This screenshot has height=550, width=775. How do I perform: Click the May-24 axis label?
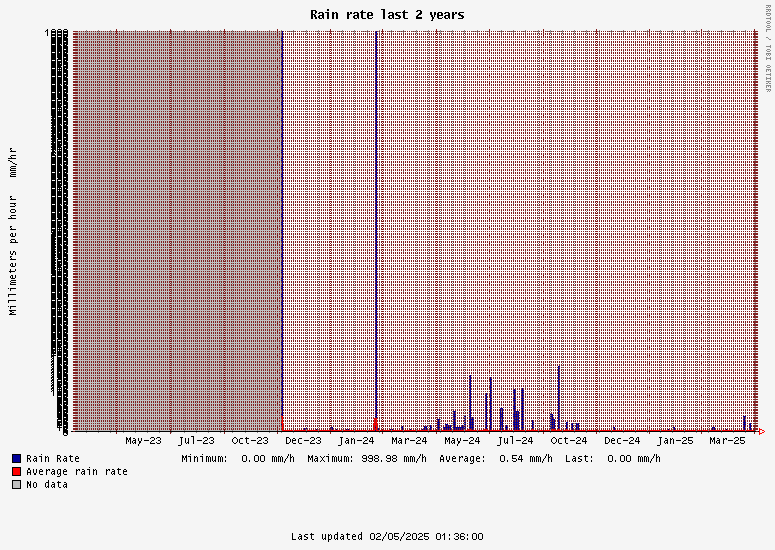[462, 440]
